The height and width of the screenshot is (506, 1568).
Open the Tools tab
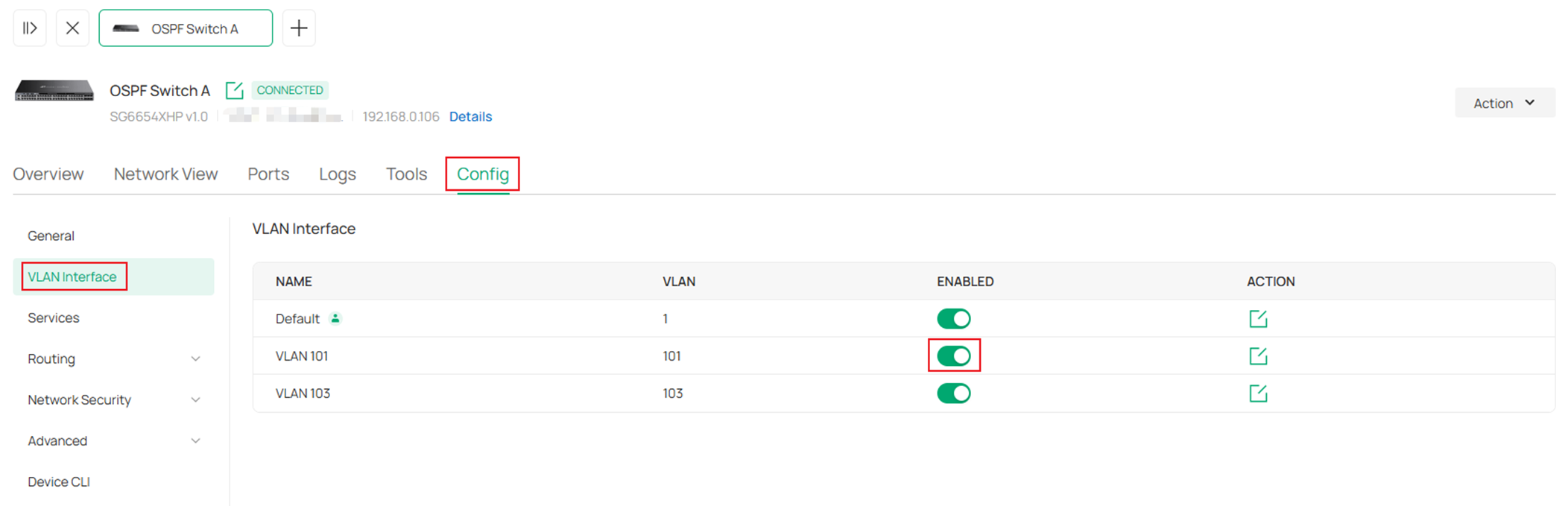coord(405,174)
